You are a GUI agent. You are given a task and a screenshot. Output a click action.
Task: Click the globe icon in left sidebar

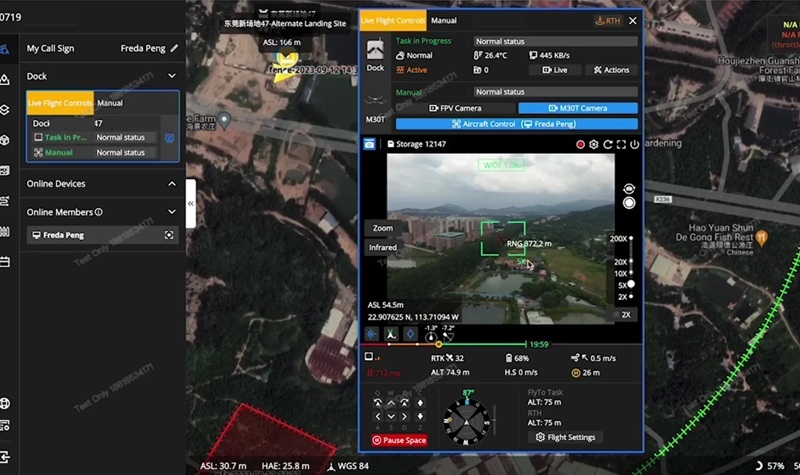tap(5, 404)
